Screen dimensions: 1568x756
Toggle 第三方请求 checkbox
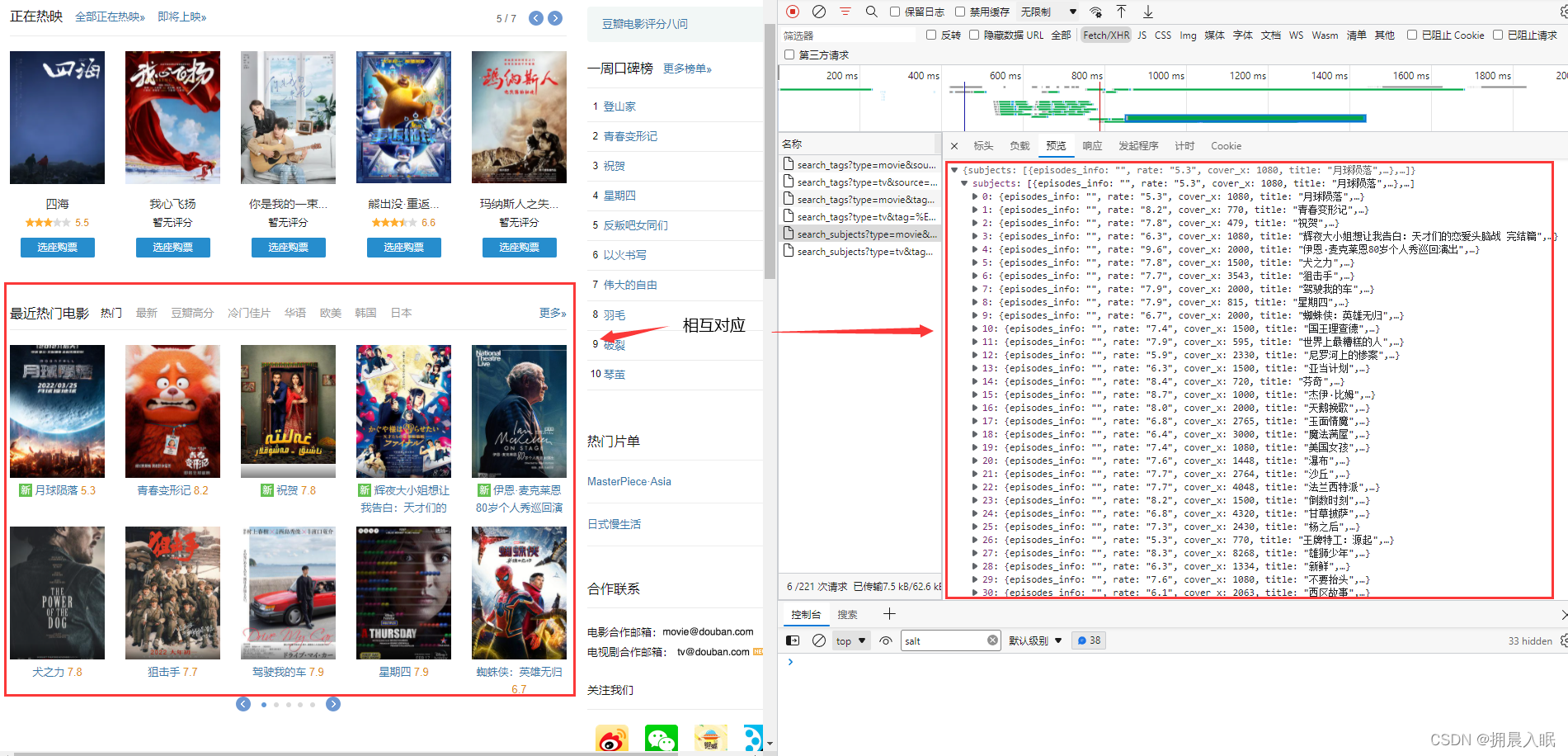(x=789, y=54)
